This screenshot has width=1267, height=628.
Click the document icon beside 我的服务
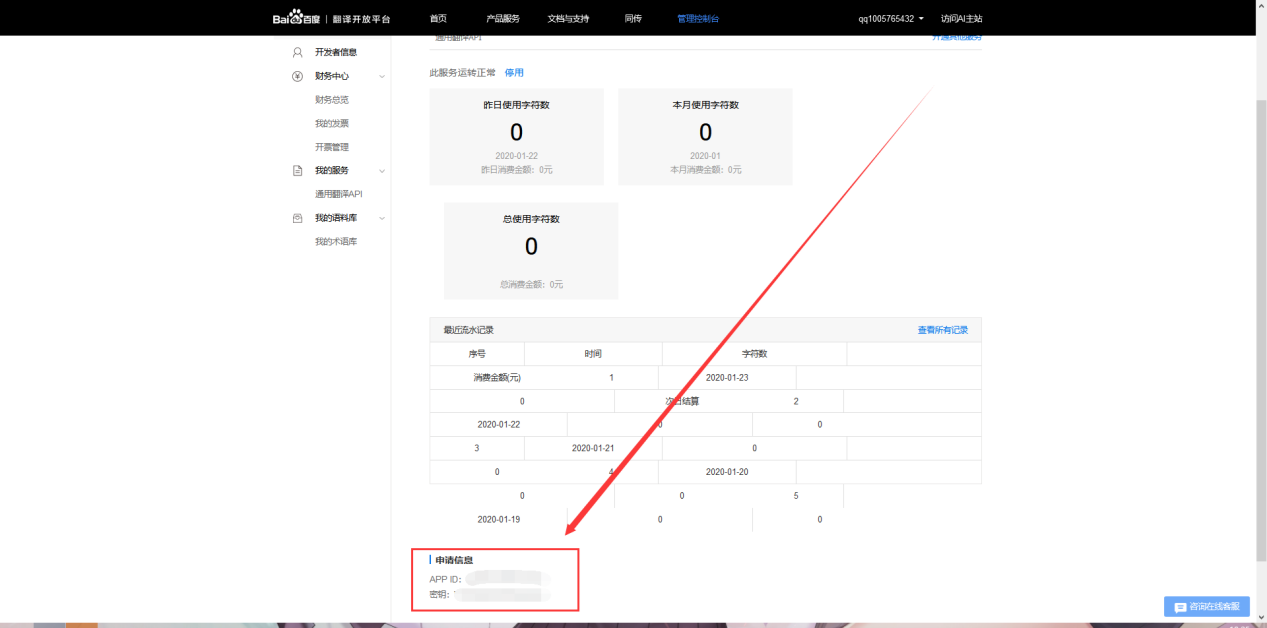tap(297, 171)
